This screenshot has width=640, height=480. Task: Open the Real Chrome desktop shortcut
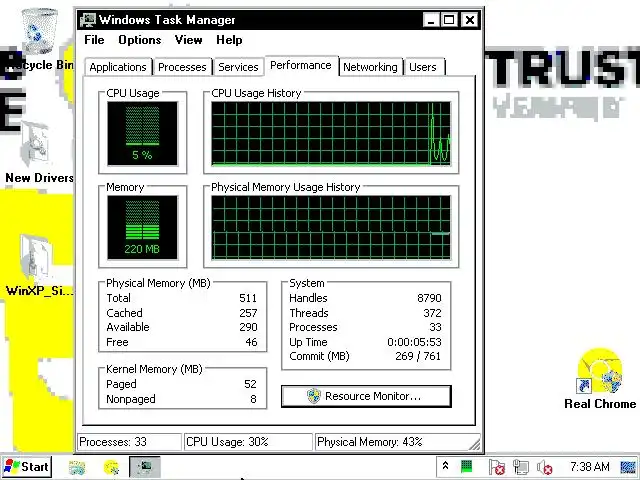pos(600,371)
